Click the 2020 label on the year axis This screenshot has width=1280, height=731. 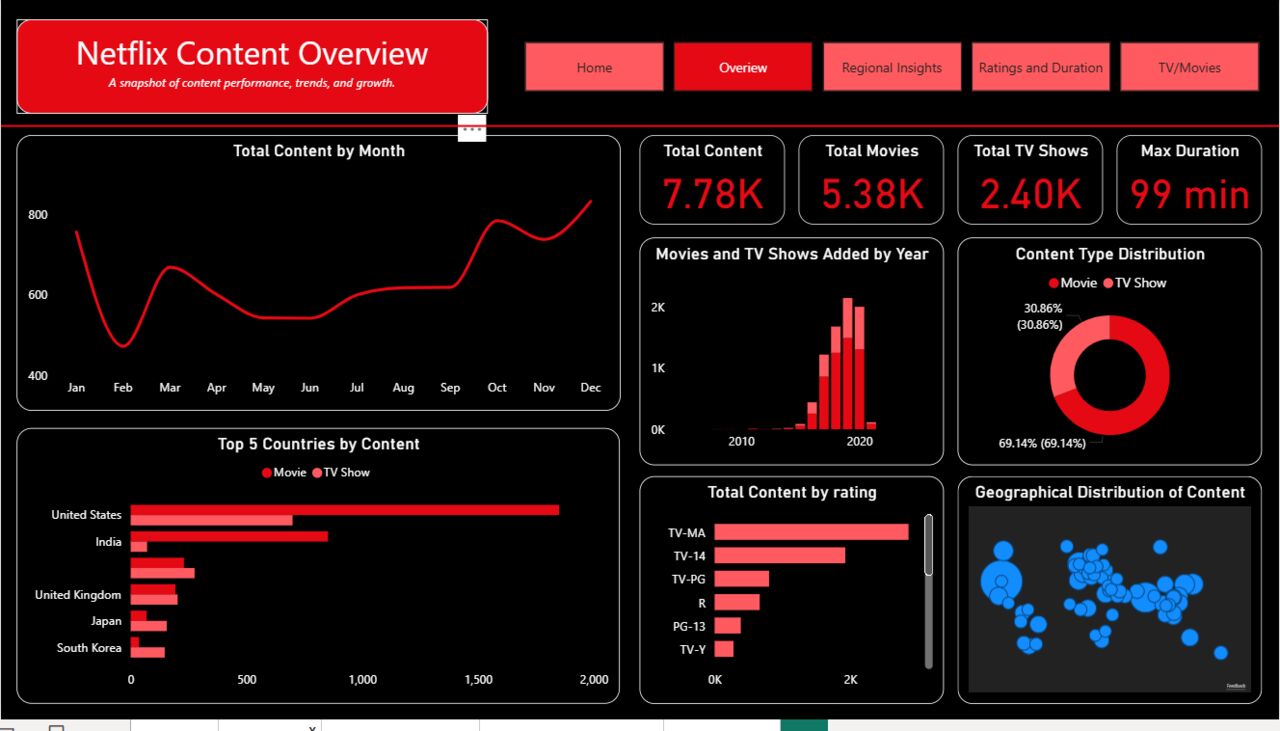(859, 441)
